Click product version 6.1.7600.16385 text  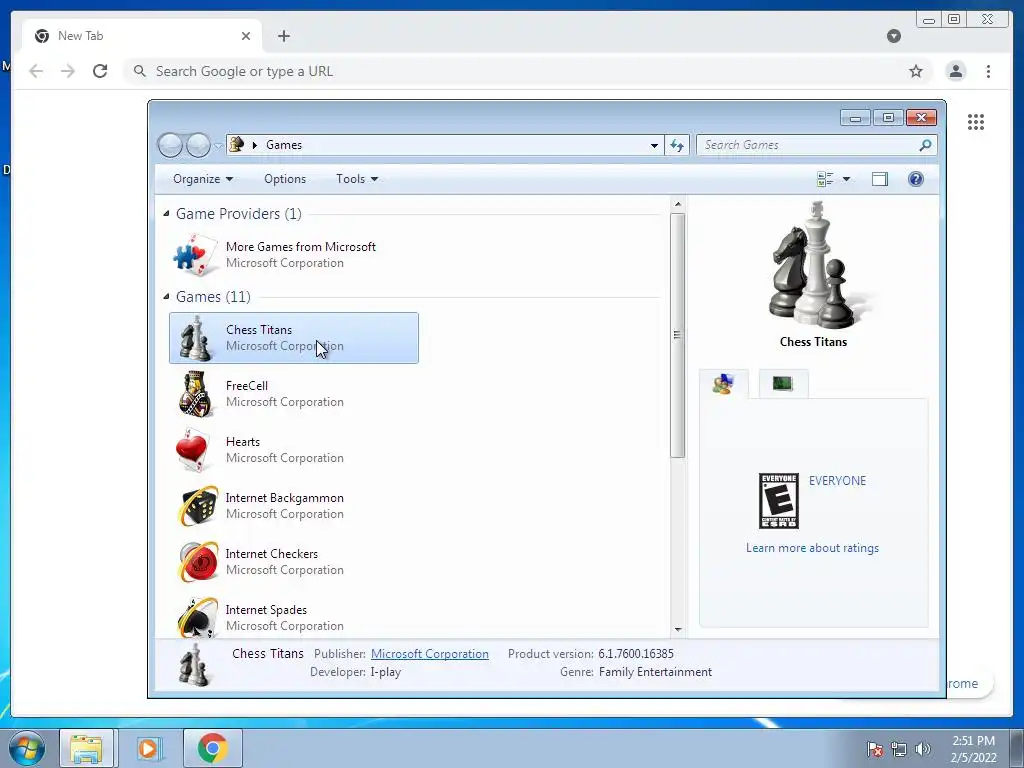coord(635,654)
